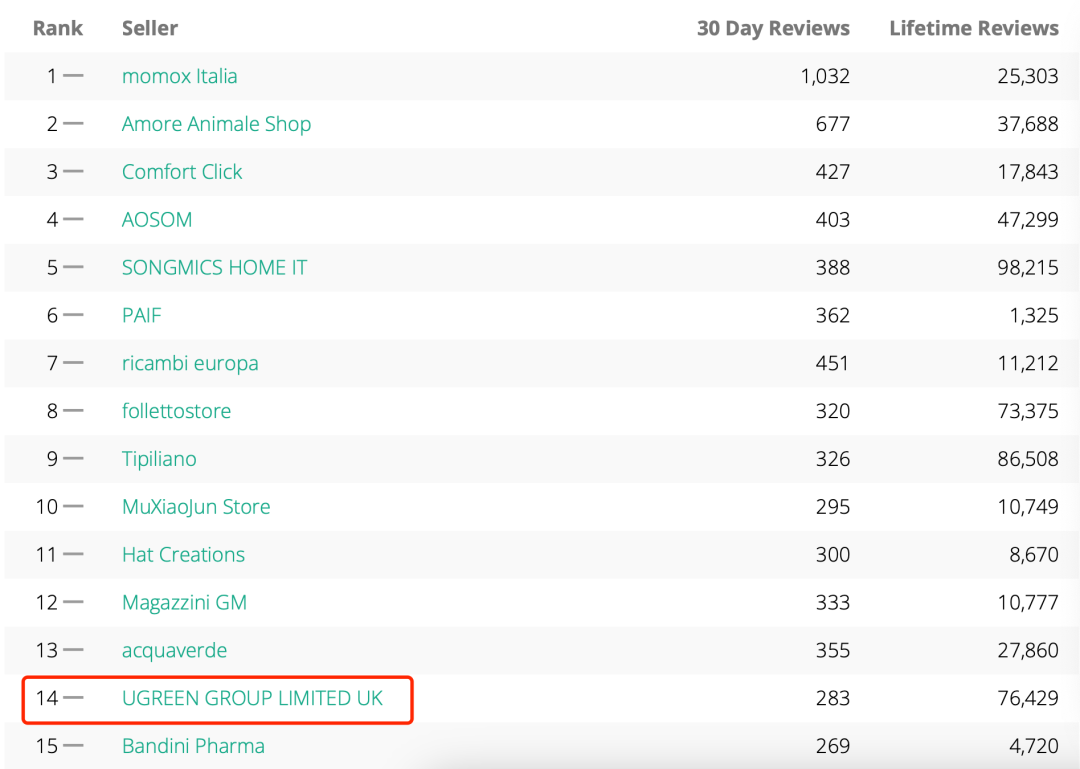Image resolution: width=1080 pixels, height=769 pixels.
Task: Sort by 30 Day Reviews column
Action: tap(773, 28)
